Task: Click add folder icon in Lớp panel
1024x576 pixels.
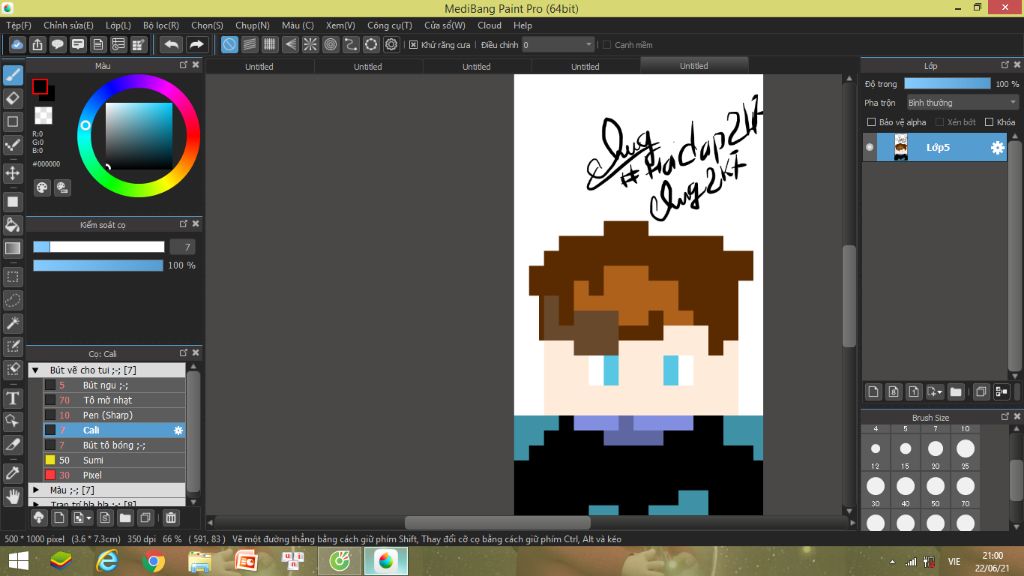Action: coord(956,392)
